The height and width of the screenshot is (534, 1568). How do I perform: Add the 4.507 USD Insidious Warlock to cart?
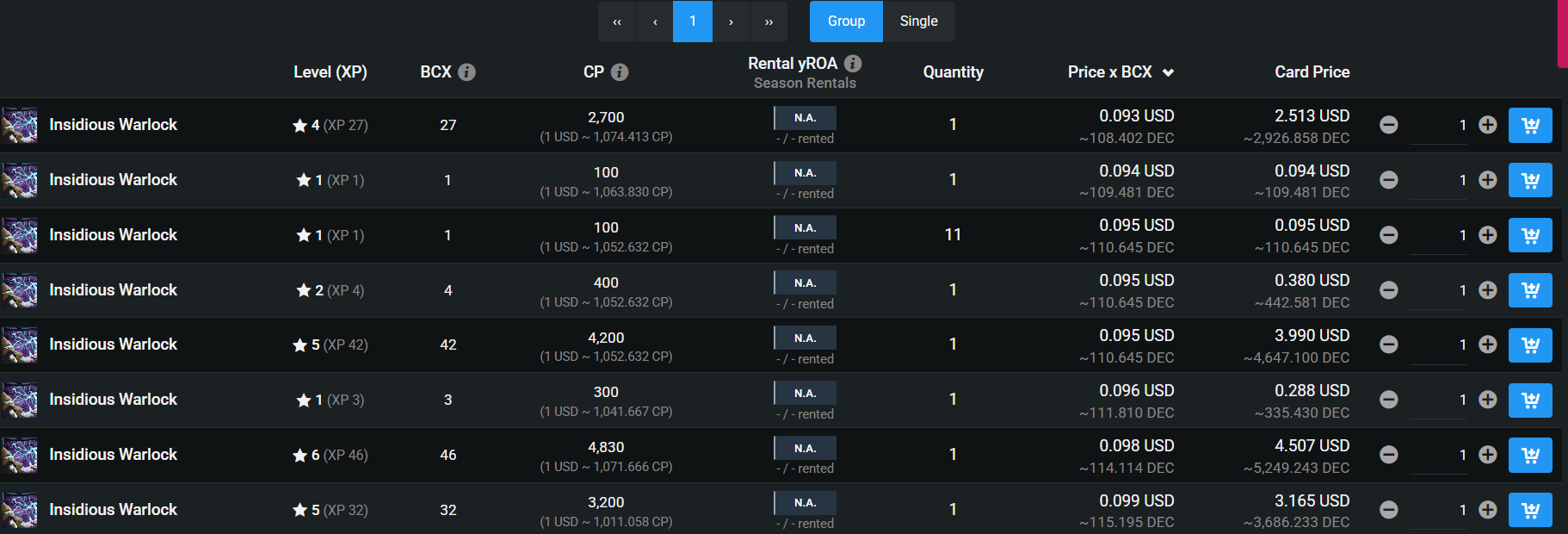coord(1530,455)
